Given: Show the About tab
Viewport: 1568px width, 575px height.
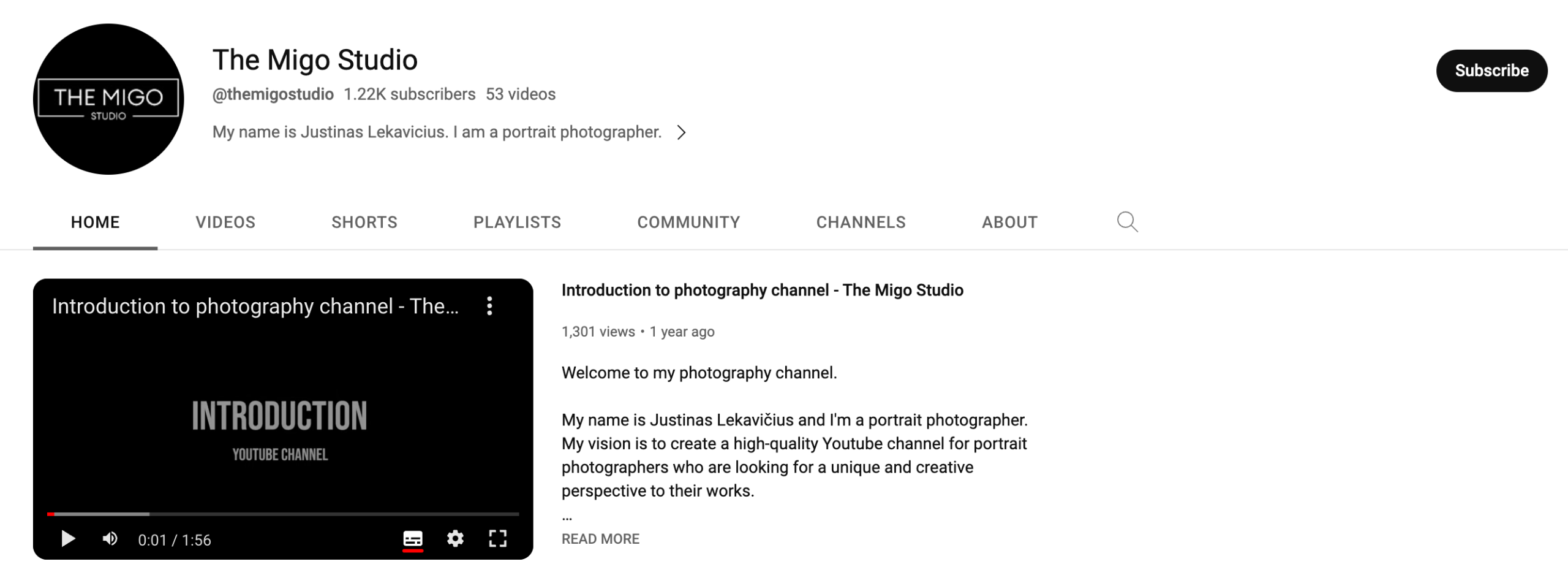Looking at the screenshot, I should pos(1009,222).
